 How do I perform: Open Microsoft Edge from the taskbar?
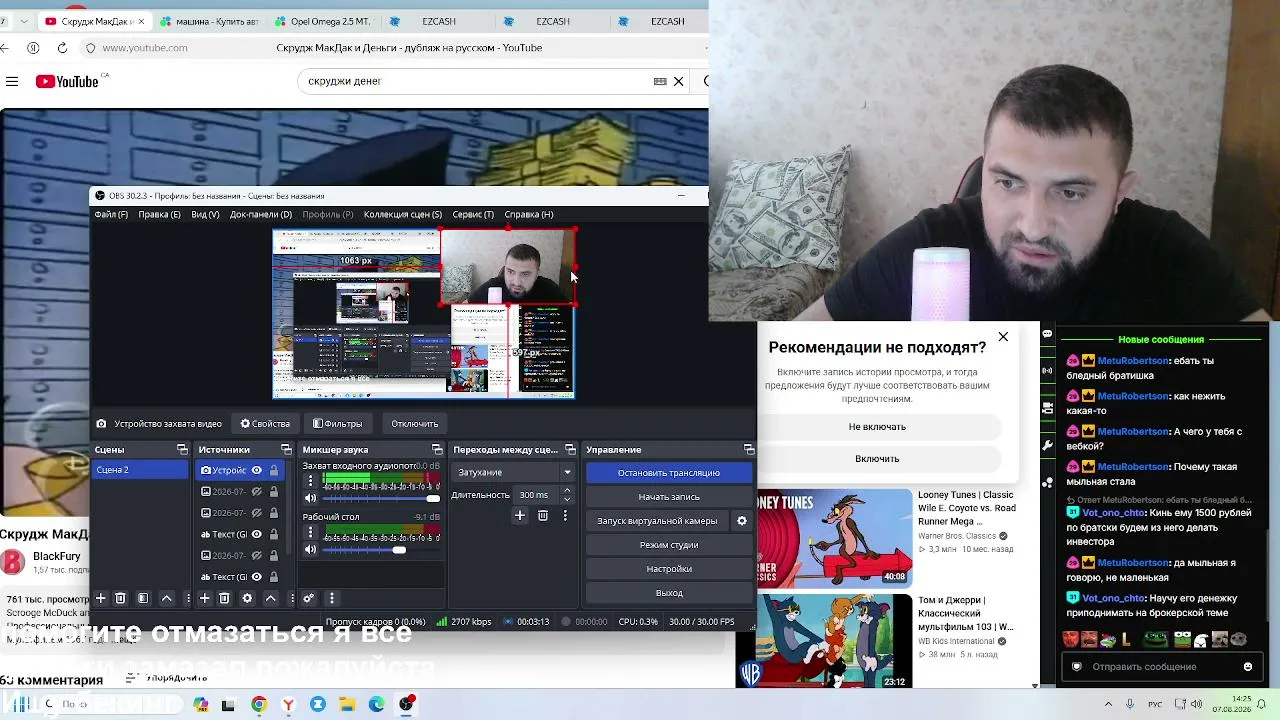tap(377, 704)
